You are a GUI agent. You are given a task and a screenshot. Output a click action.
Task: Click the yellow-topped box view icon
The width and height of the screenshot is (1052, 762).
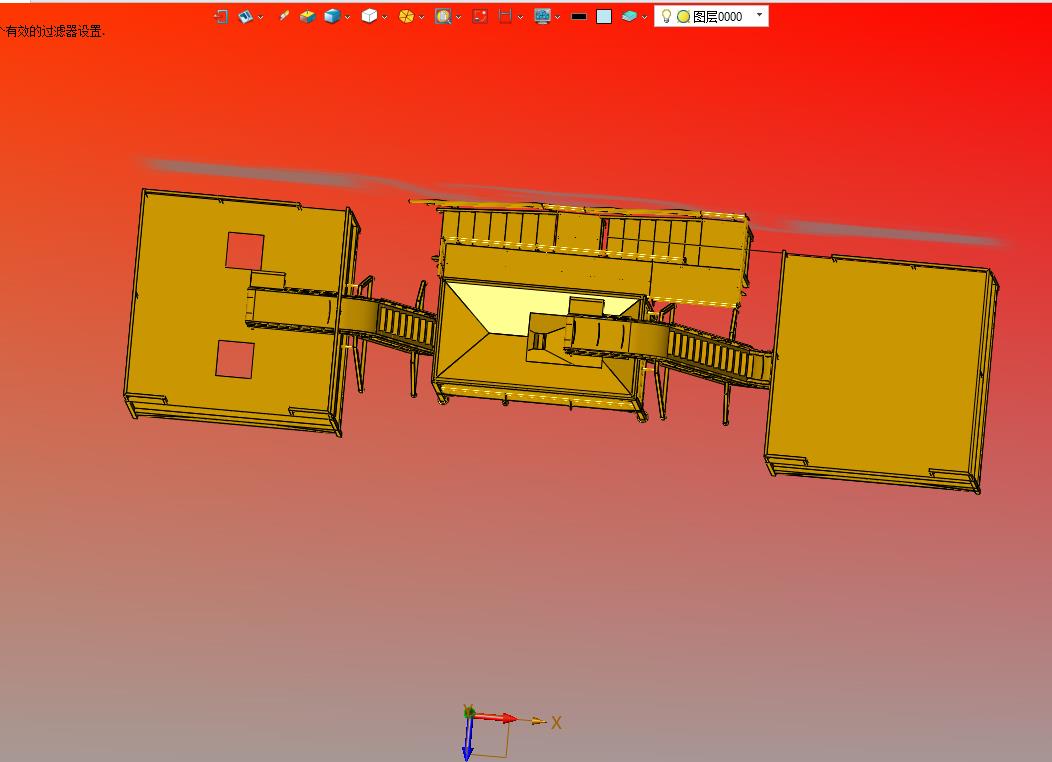point(307,17)
